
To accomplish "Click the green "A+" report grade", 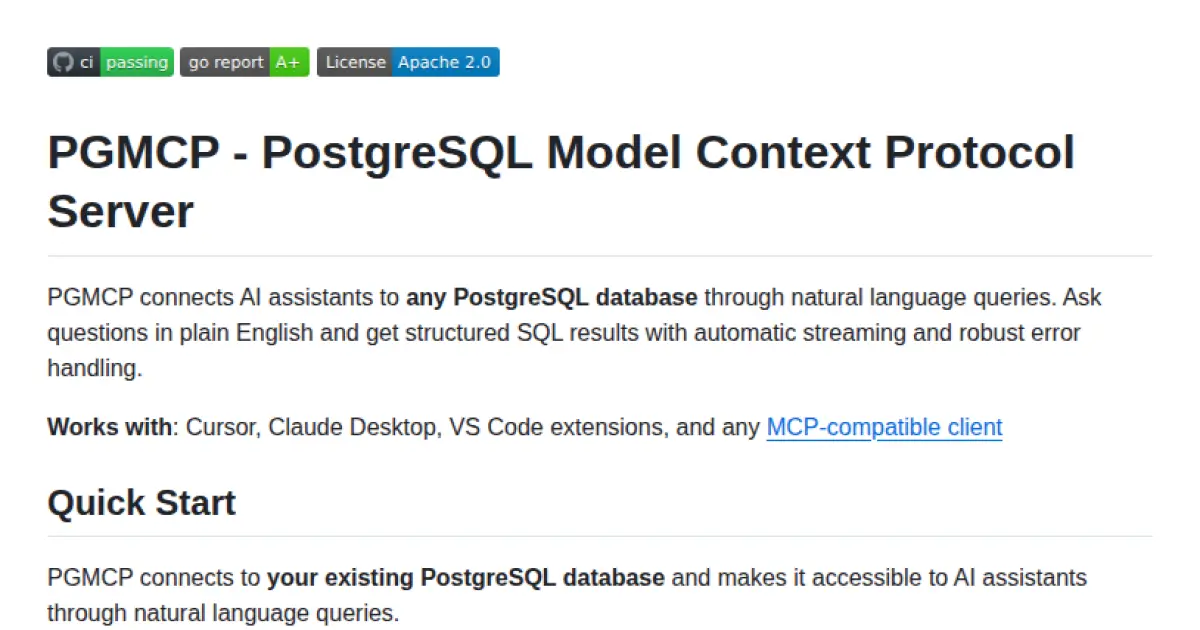I will coord(288,62).
